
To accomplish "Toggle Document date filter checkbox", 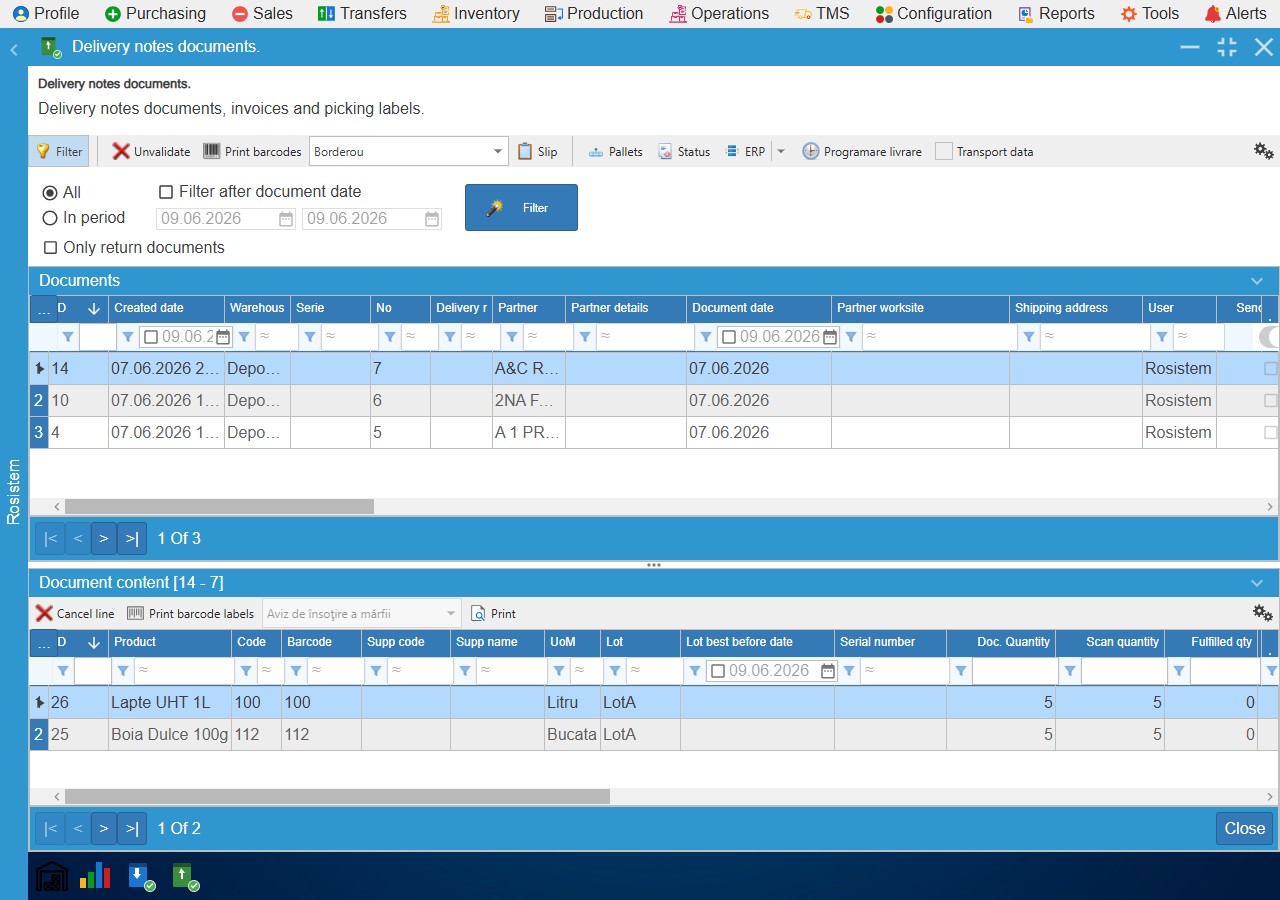I will pyautogui.click(x=729, y=337).
